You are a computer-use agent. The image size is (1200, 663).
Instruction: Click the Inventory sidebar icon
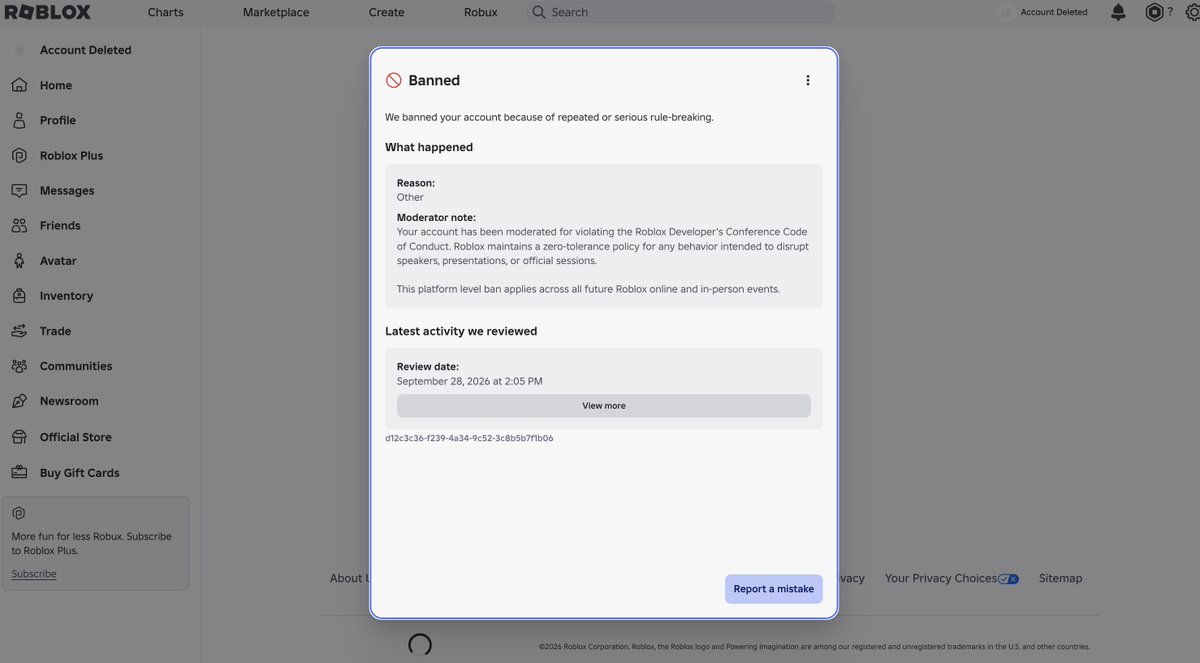pos(19,296)
